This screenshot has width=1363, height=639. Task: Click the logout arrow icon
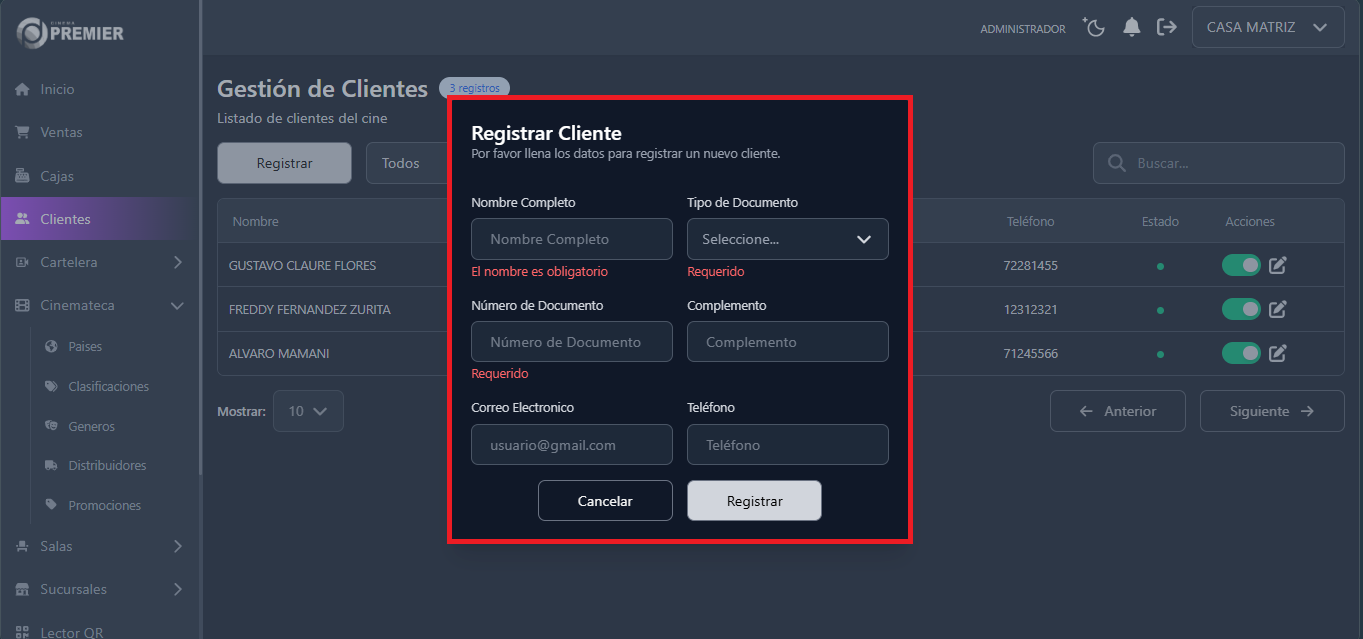click(1166, 27)
